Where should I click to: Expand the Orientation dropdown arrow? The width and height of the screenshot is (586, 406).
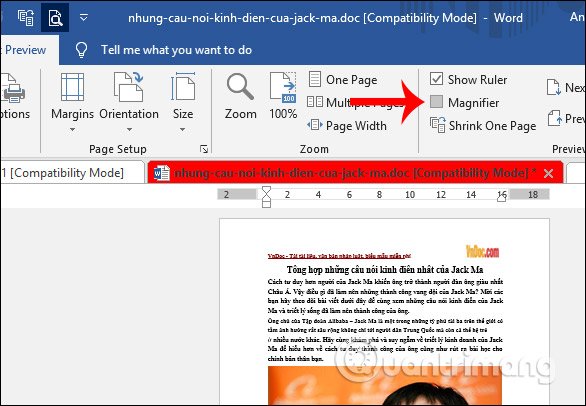(129, 129)
